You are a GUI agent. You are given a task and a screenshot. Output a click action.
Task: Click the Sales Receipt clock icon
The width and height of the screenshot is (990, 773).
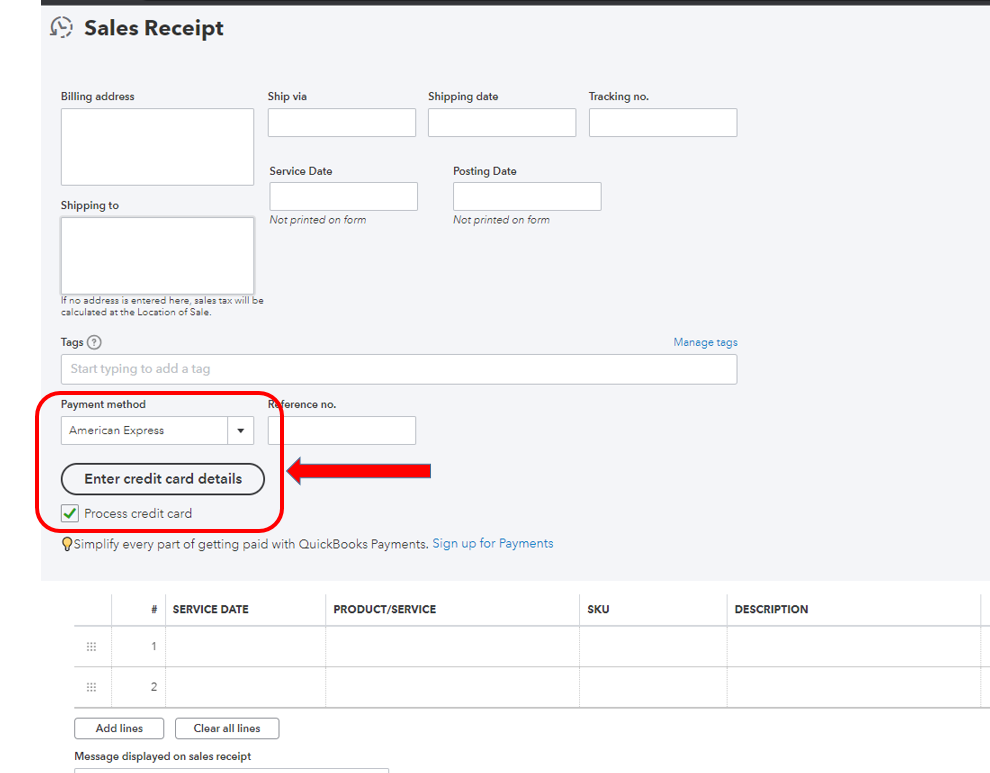(x=60, y=27)
